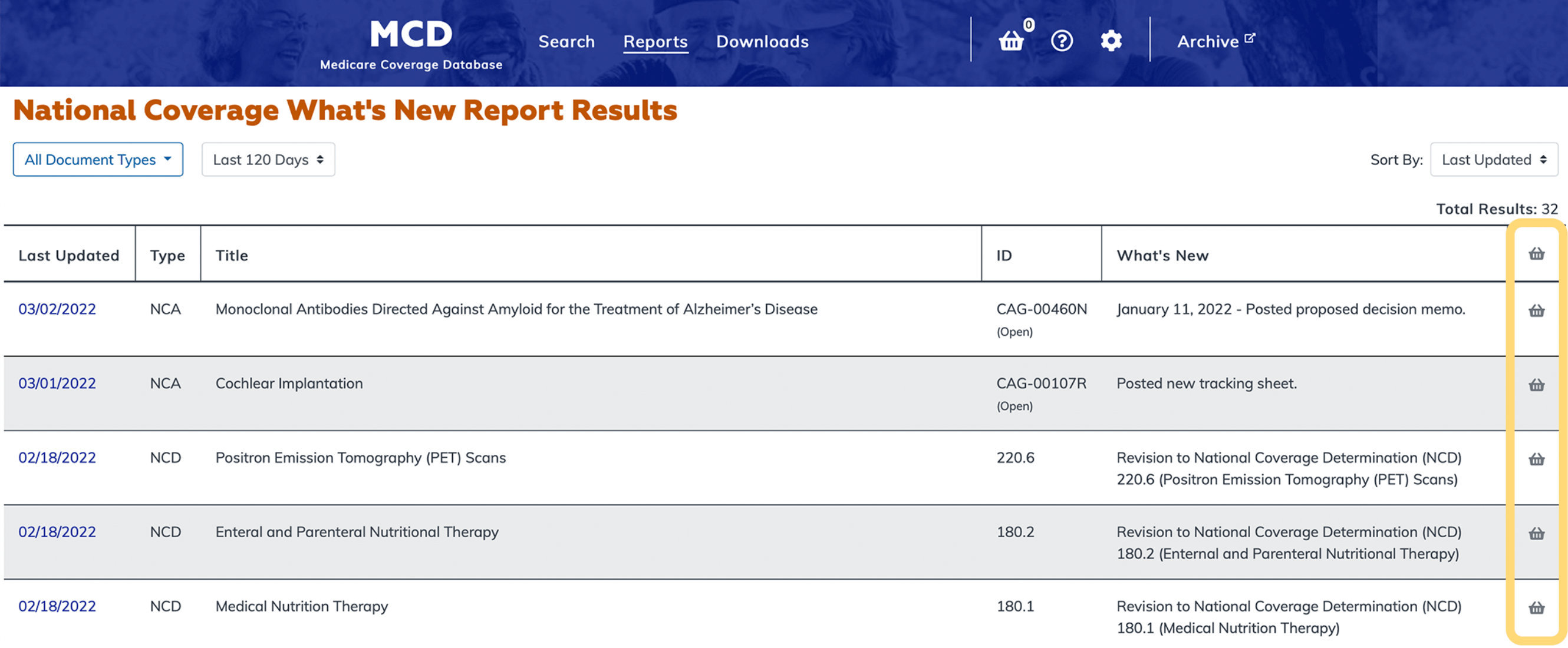Click the Last Updated column header

tap(69, 256)
